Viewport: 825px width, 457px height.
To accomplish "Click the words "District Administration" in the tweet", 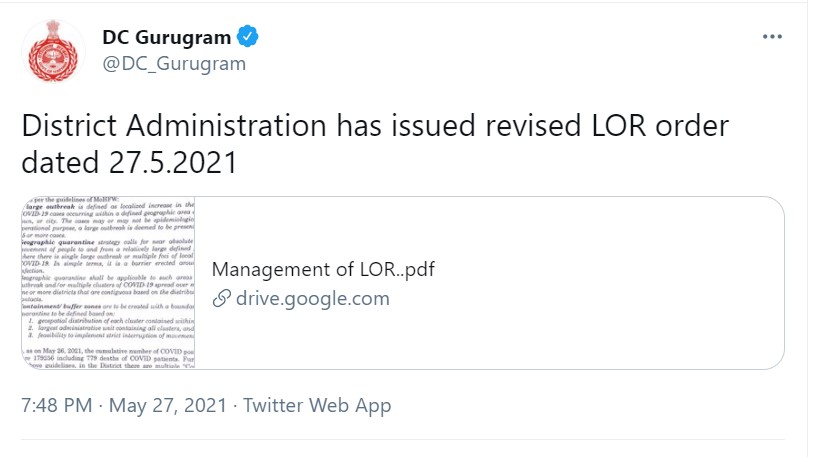I will click(x=174, y=127).
